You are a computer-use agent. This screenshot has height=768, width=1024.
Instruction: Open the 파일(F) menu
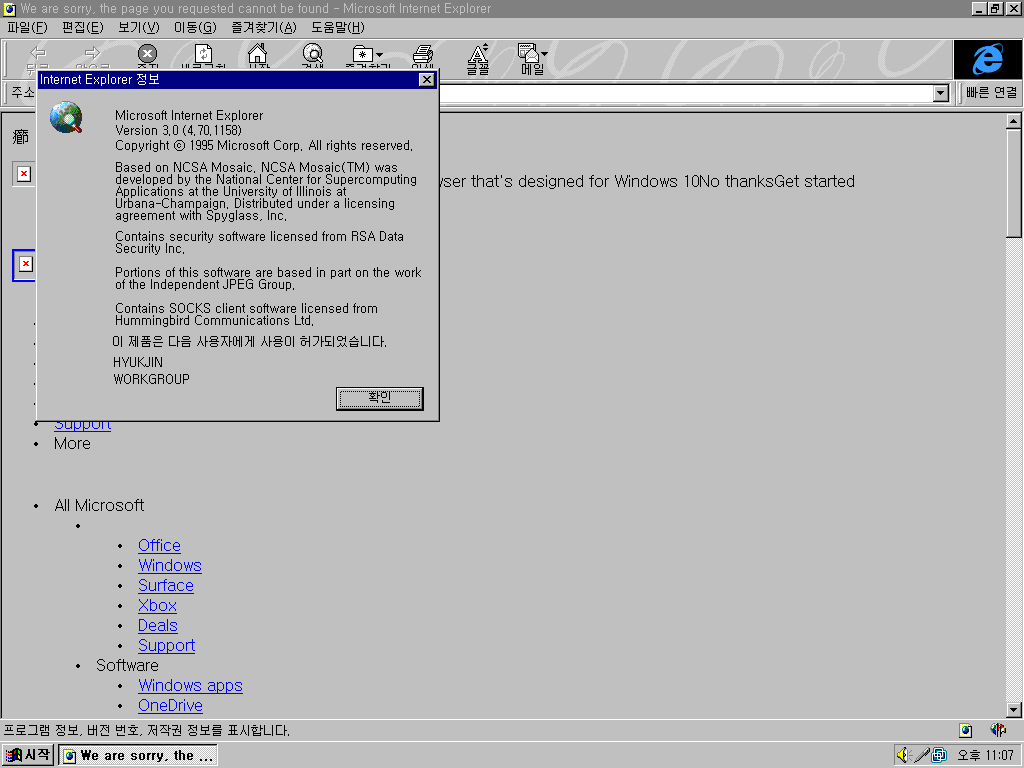(x=27, y=27)
